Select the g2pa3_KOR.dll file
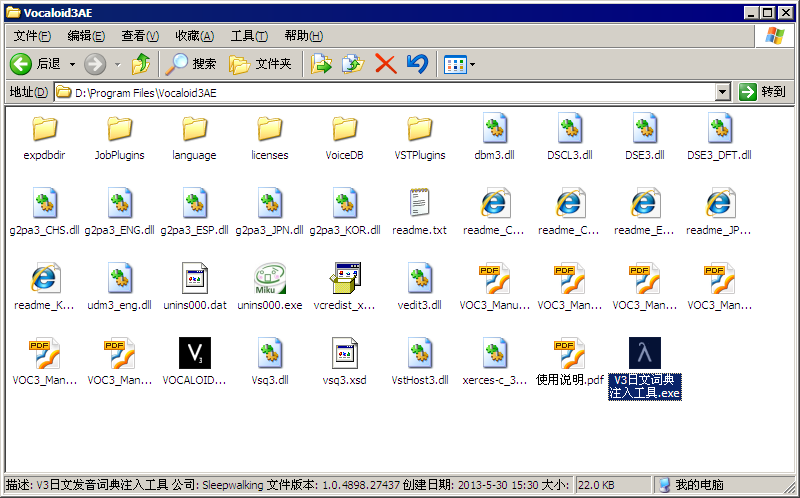This screenshot has height=498, width=800. (344, 212)
